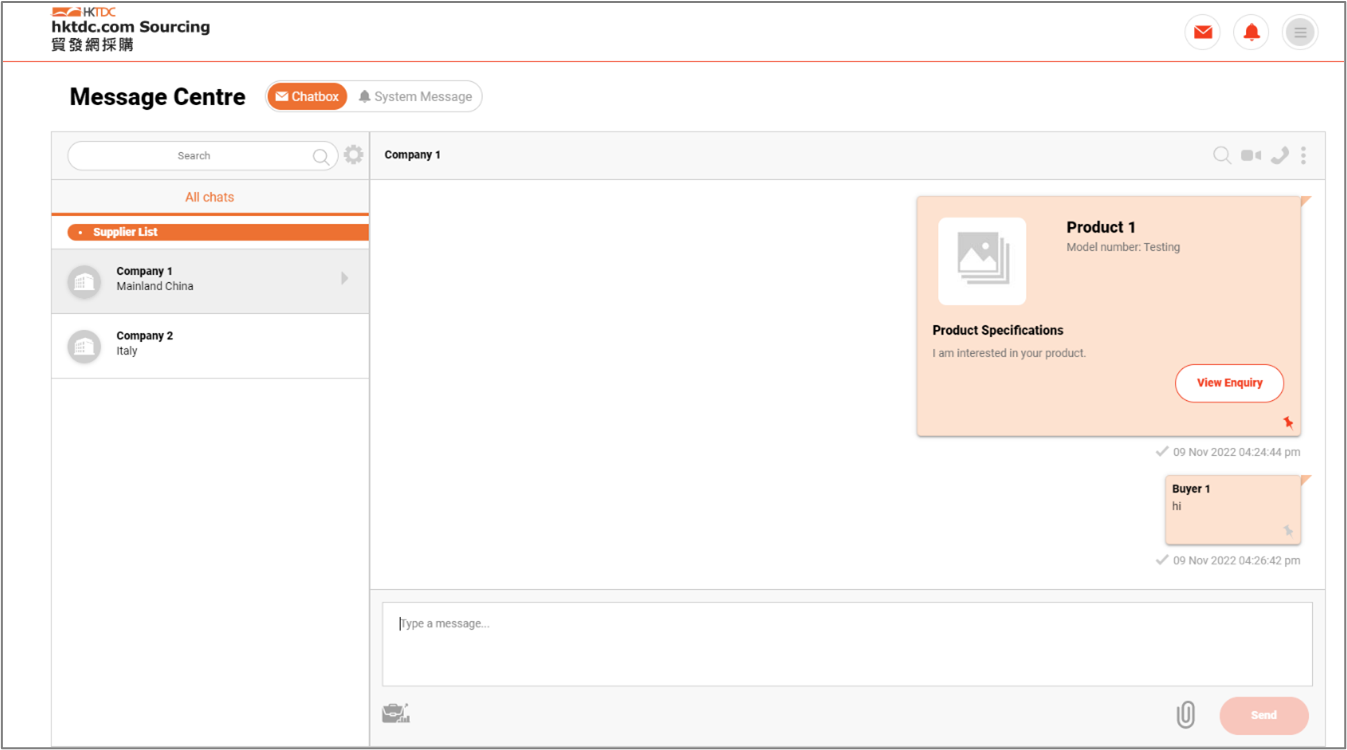
Task: Click the magnifier in the chat list search
Action: click(321, 156)
